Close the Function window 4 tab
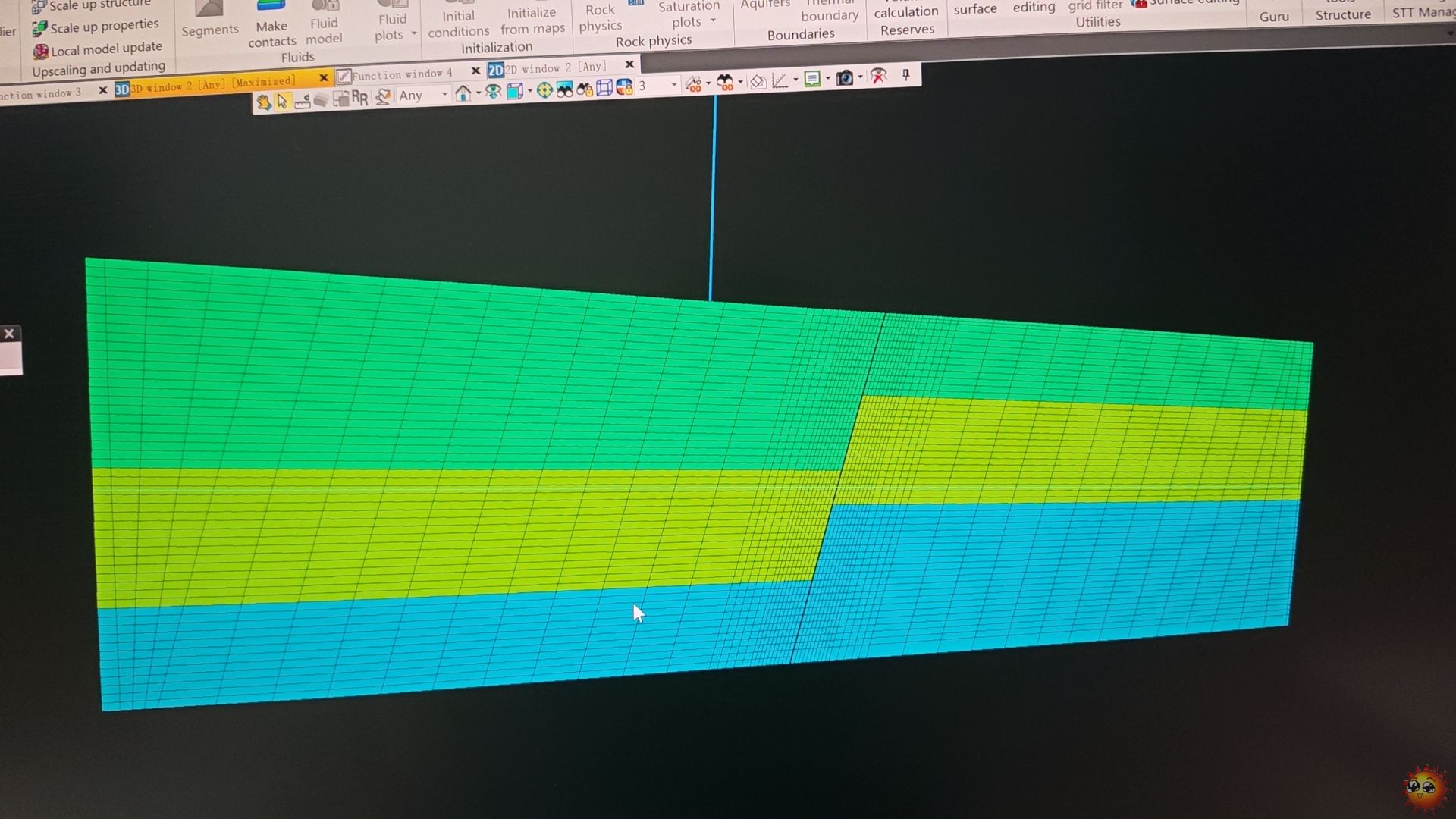This screenshot has width=1456, height=819. pyautogui.click(x=475, y=71)
